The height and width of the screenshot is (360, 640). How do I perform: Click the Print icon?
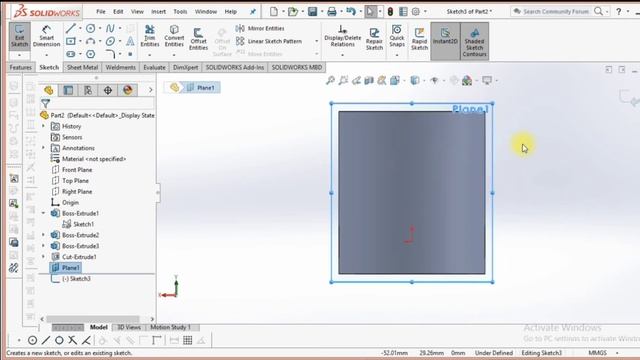click(x=332, y=11)
